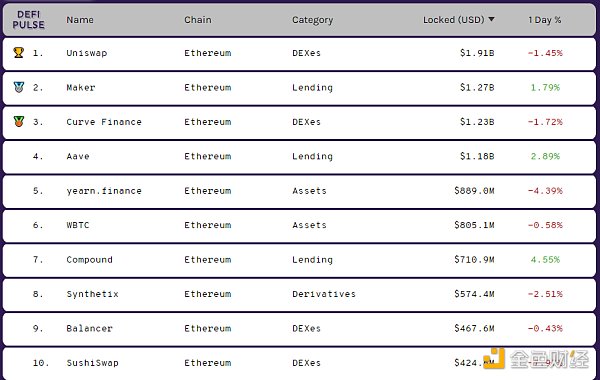Open the Synthetix project link
The width and height of the screenshot is (600, 380).
(92, 294)
